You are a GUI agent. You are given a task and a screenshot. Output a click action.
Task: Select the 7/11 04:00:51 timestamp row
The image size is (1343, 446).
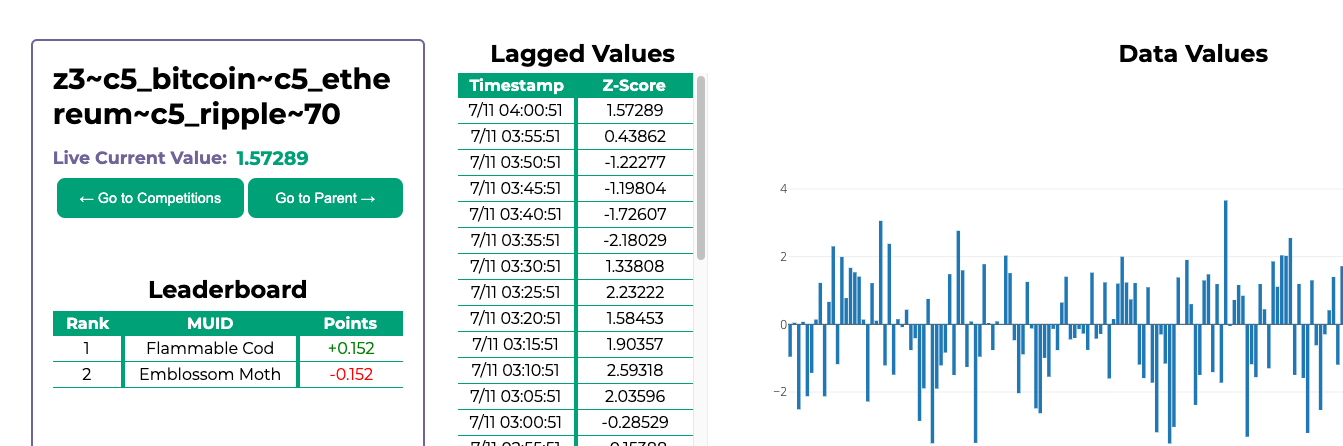[x=516, y=110]
